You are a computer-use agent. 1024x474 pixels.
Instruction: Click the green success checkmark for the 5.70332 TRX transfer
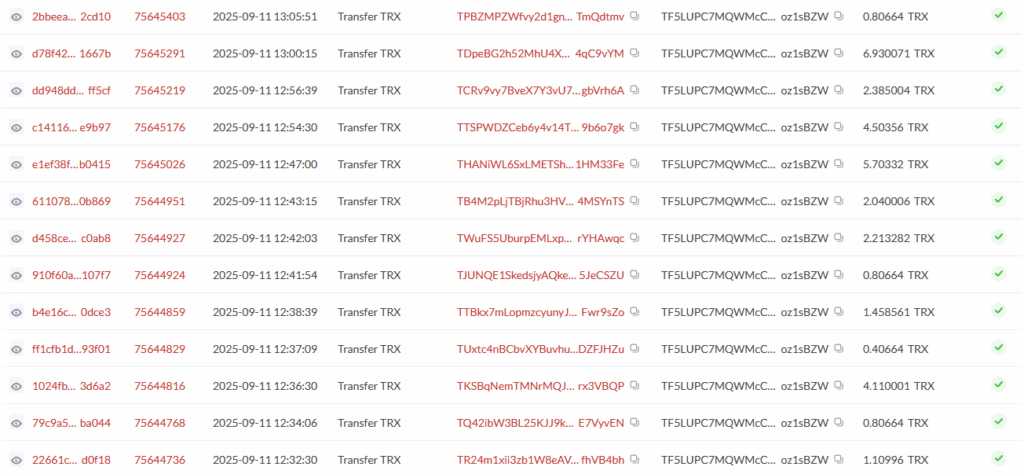pos(998,164)
